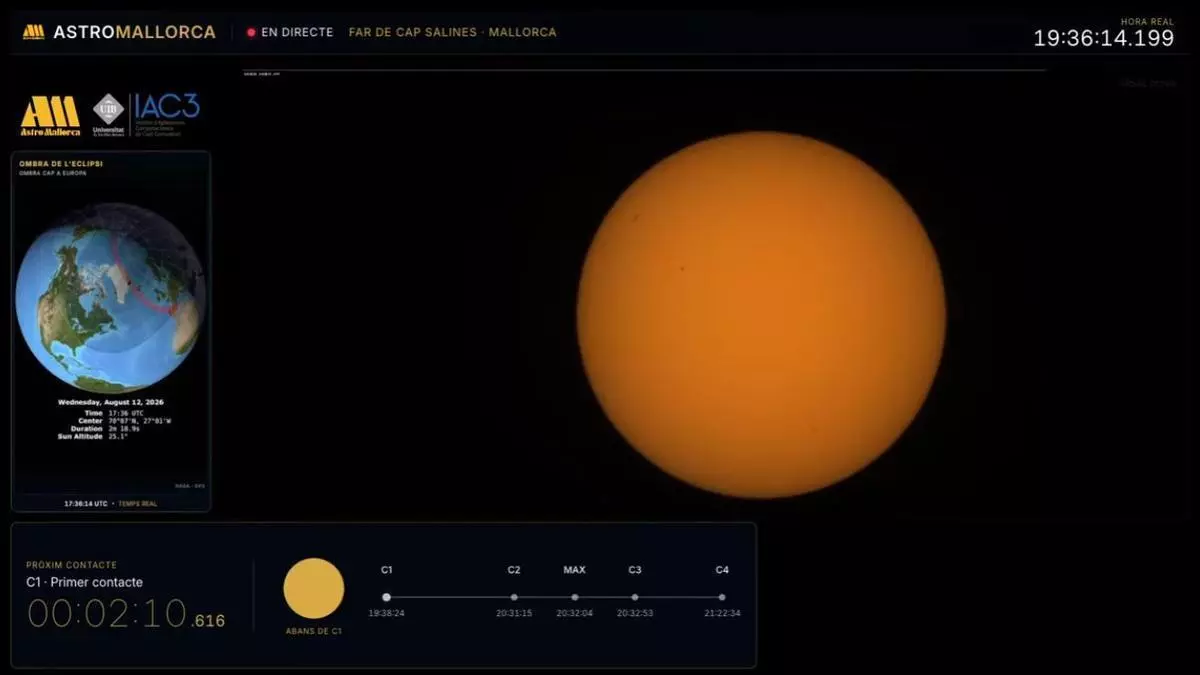Click the red EN DIRECTE live dot
The image size is (1200, 675).
pyautogui.click(x=251, y=32)
